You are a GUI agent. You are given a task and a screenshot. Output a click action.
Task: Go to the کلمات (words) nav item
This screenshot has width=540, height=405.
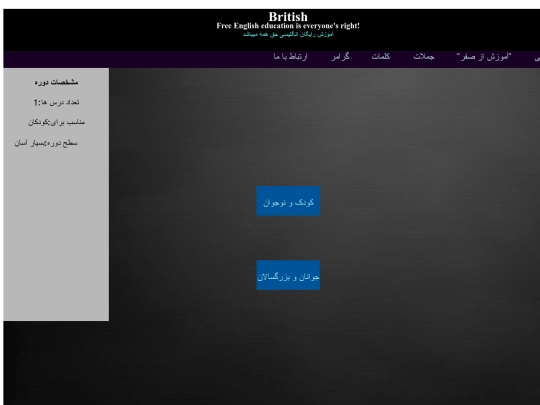pos(381,56)
